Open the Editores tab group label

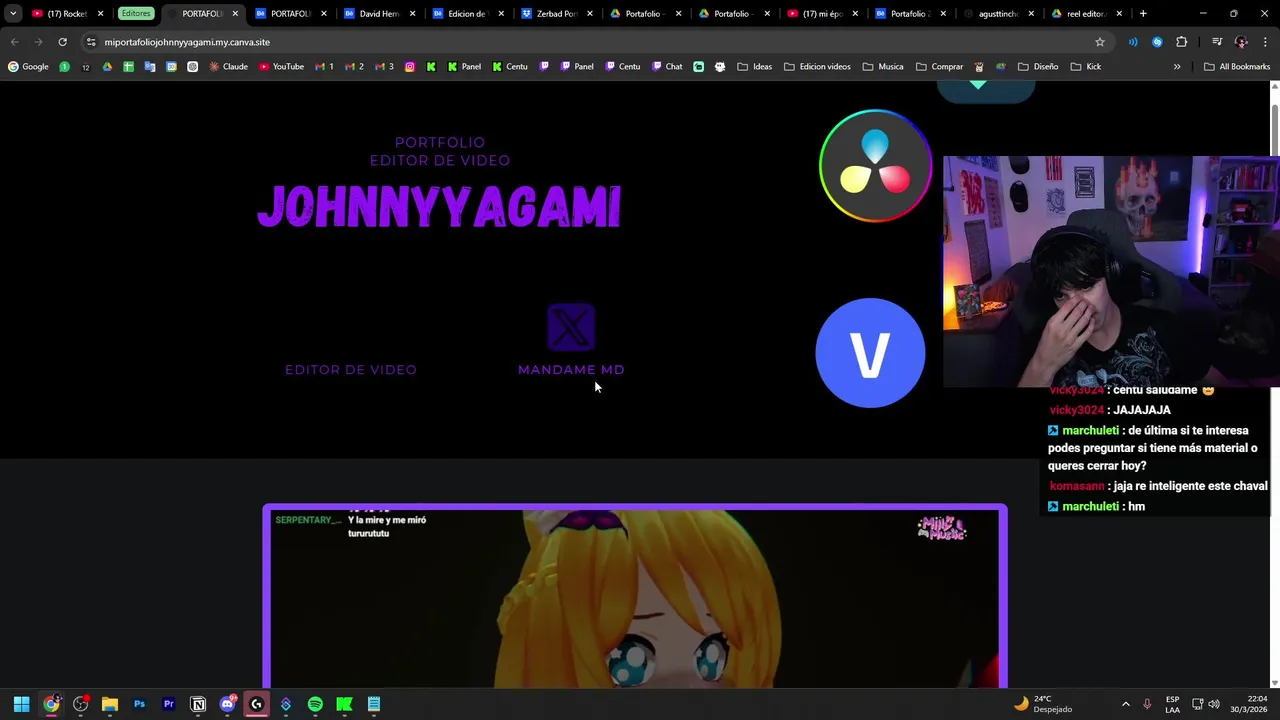pyautogui.click(x=136, y=14)
